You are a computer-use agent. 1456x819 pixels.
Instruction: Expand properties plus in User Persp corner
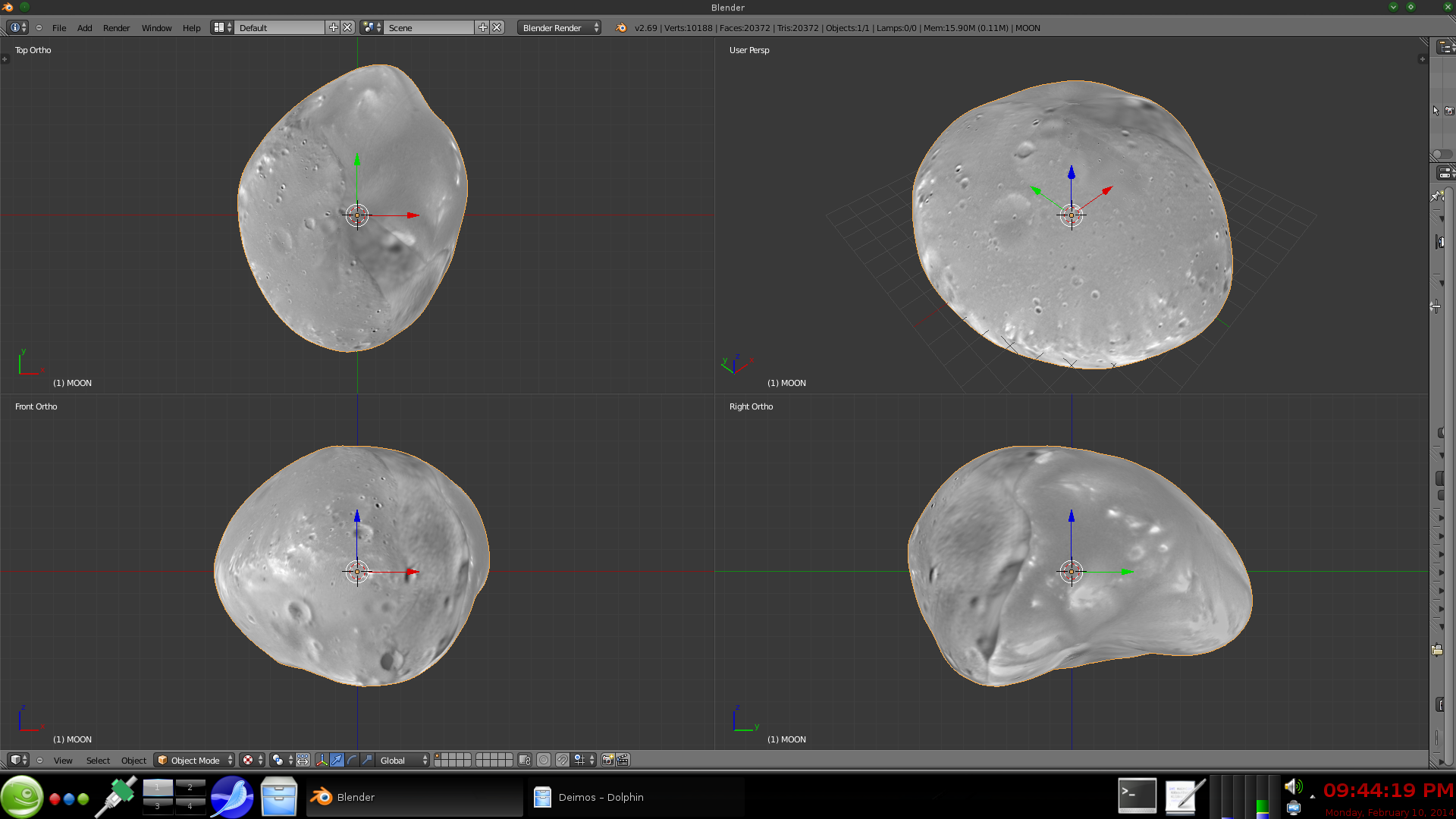click(1422, 59)
